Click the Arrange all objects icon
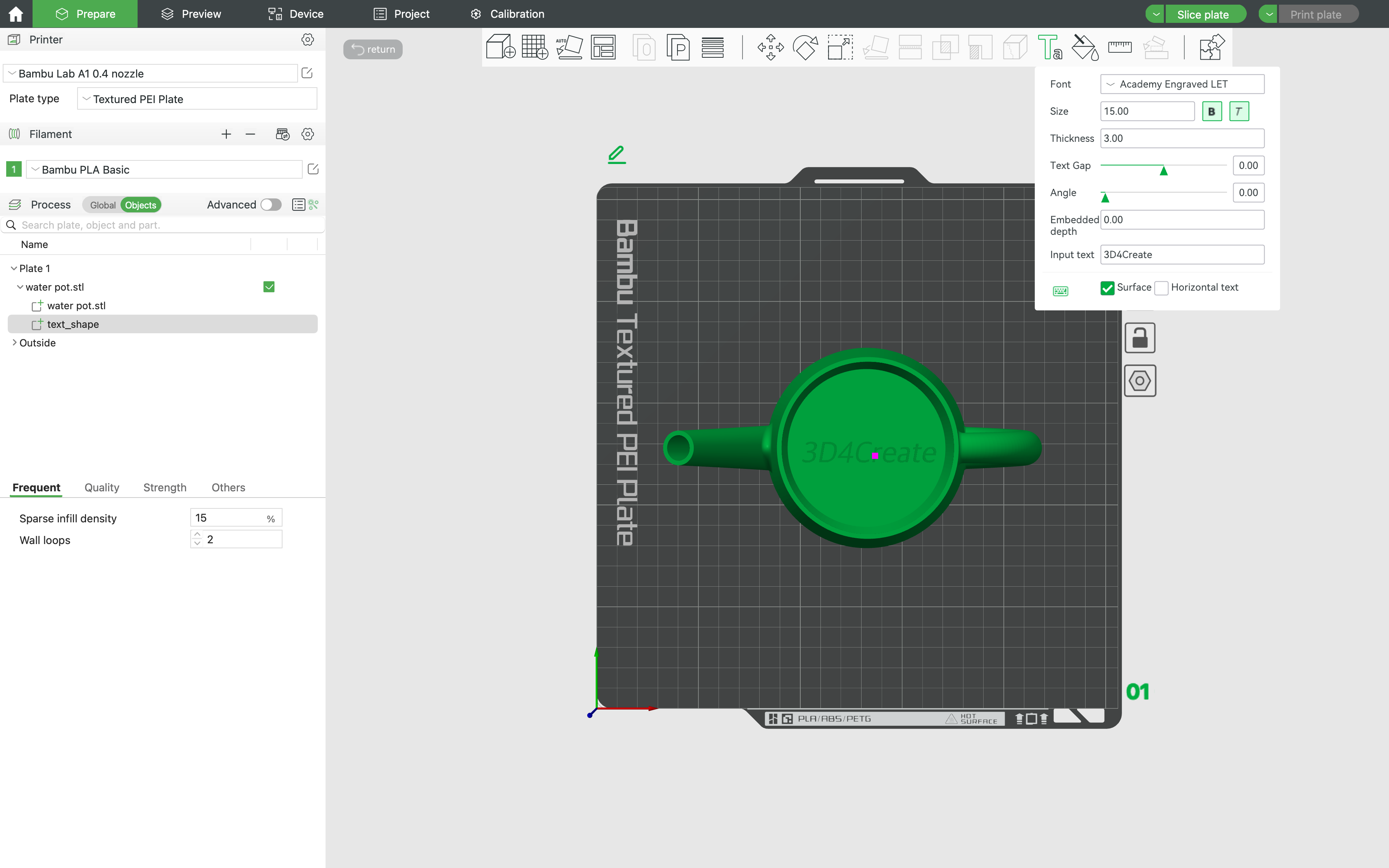This screenshot has height=868, width=1389. [x=603, y=47]
